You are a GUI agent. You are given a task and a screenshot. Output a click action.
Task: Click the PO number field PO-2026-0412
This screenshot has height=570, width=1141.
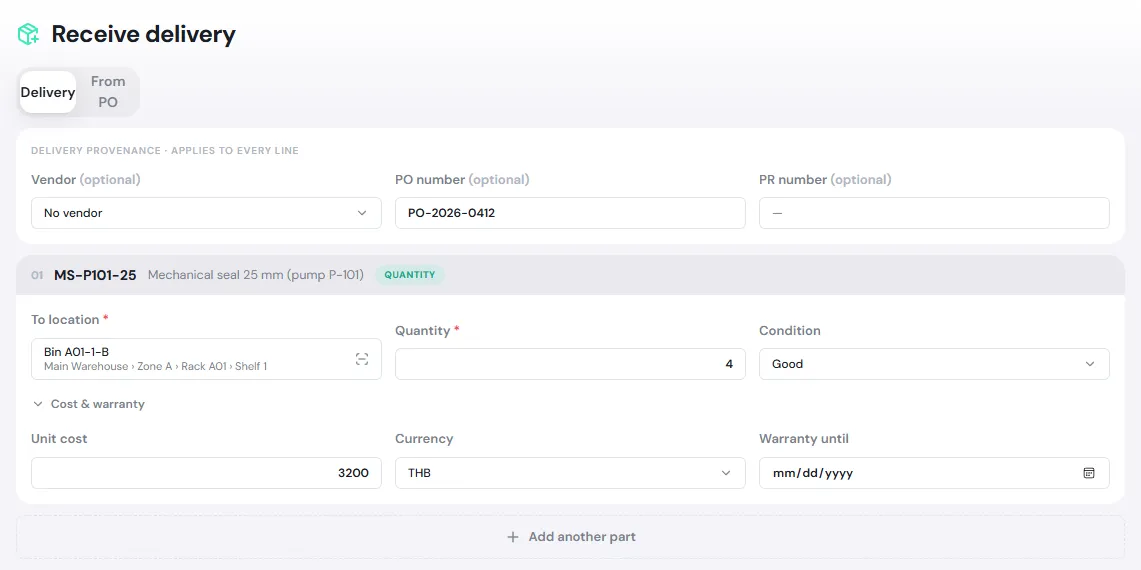pyautogui.click(x=570, y=213)
